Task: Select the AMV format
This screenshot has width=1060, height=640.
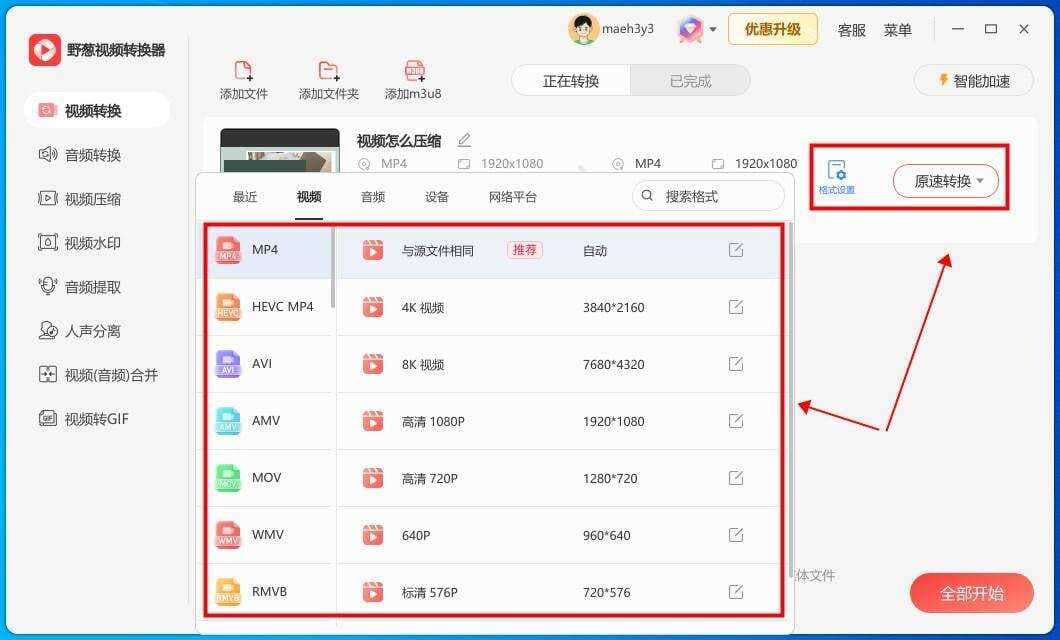Action: pyautogui.click(x=269, y=420)
